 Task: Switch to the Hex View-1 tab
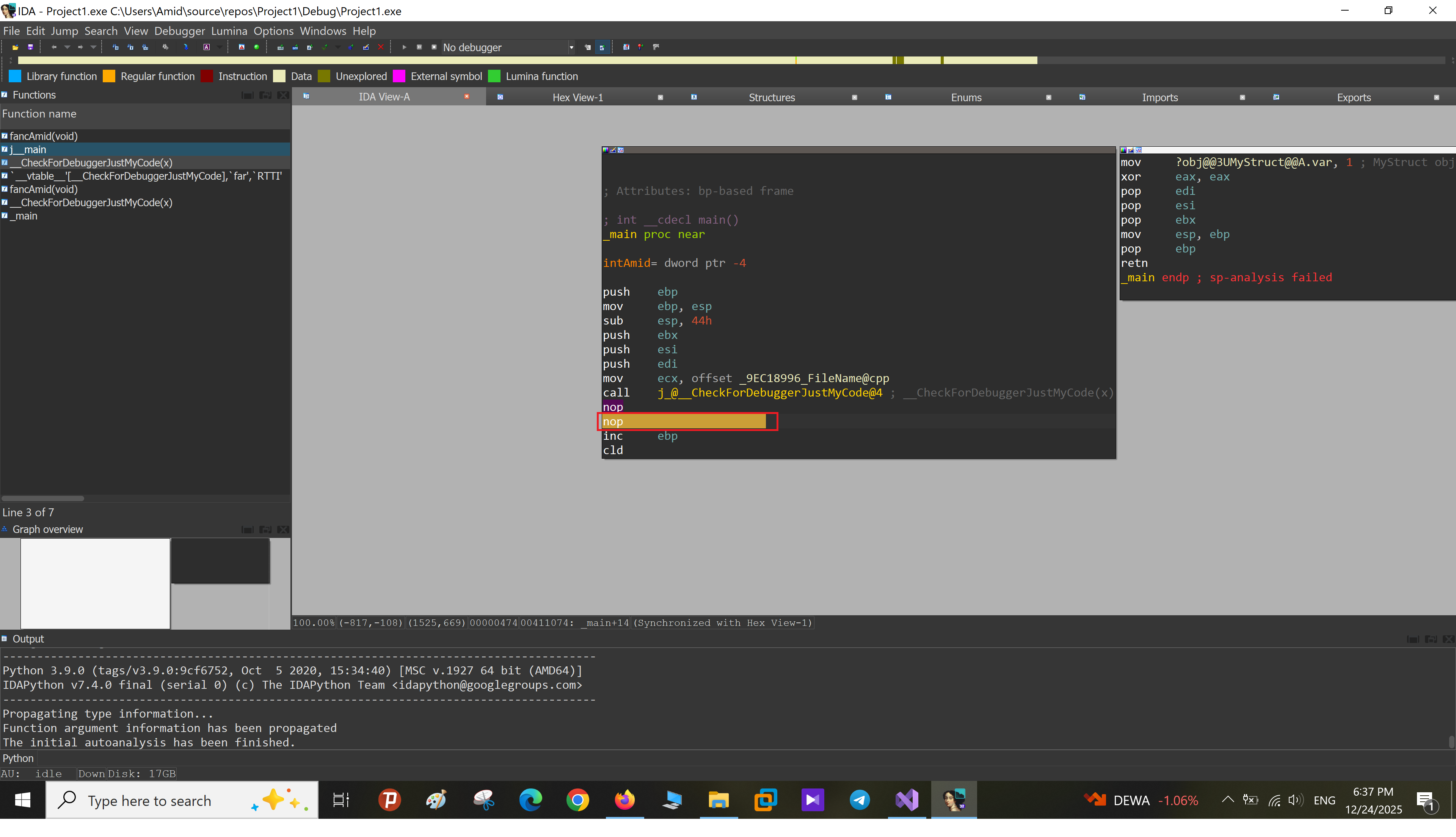(577, 97)
